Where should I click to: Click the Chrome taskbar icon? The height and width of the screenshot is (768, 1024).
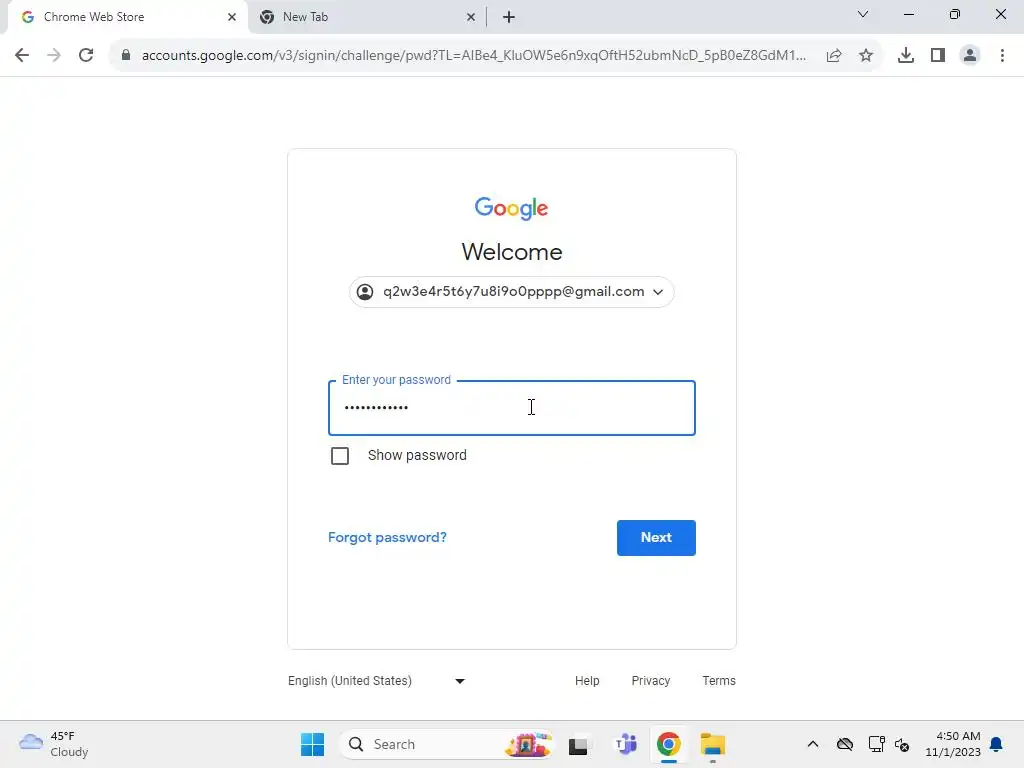pos(668,744)
